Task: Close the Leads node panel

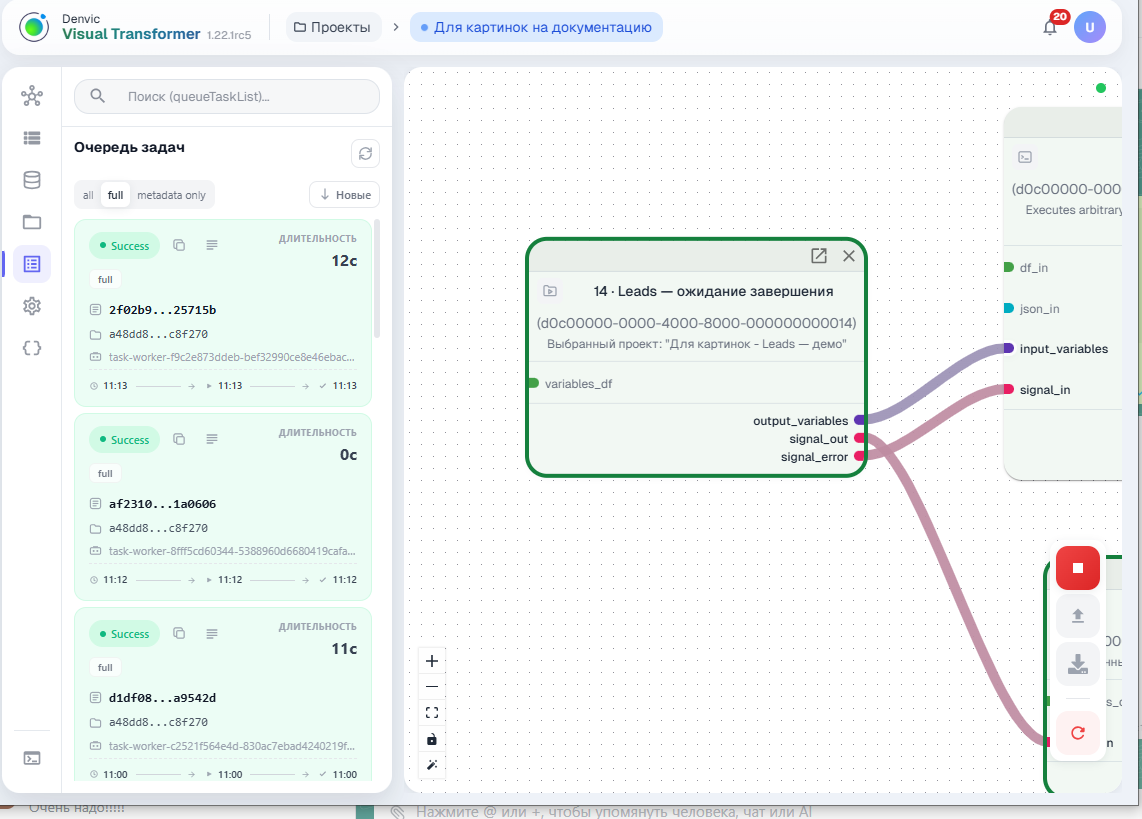Action: 848,256
